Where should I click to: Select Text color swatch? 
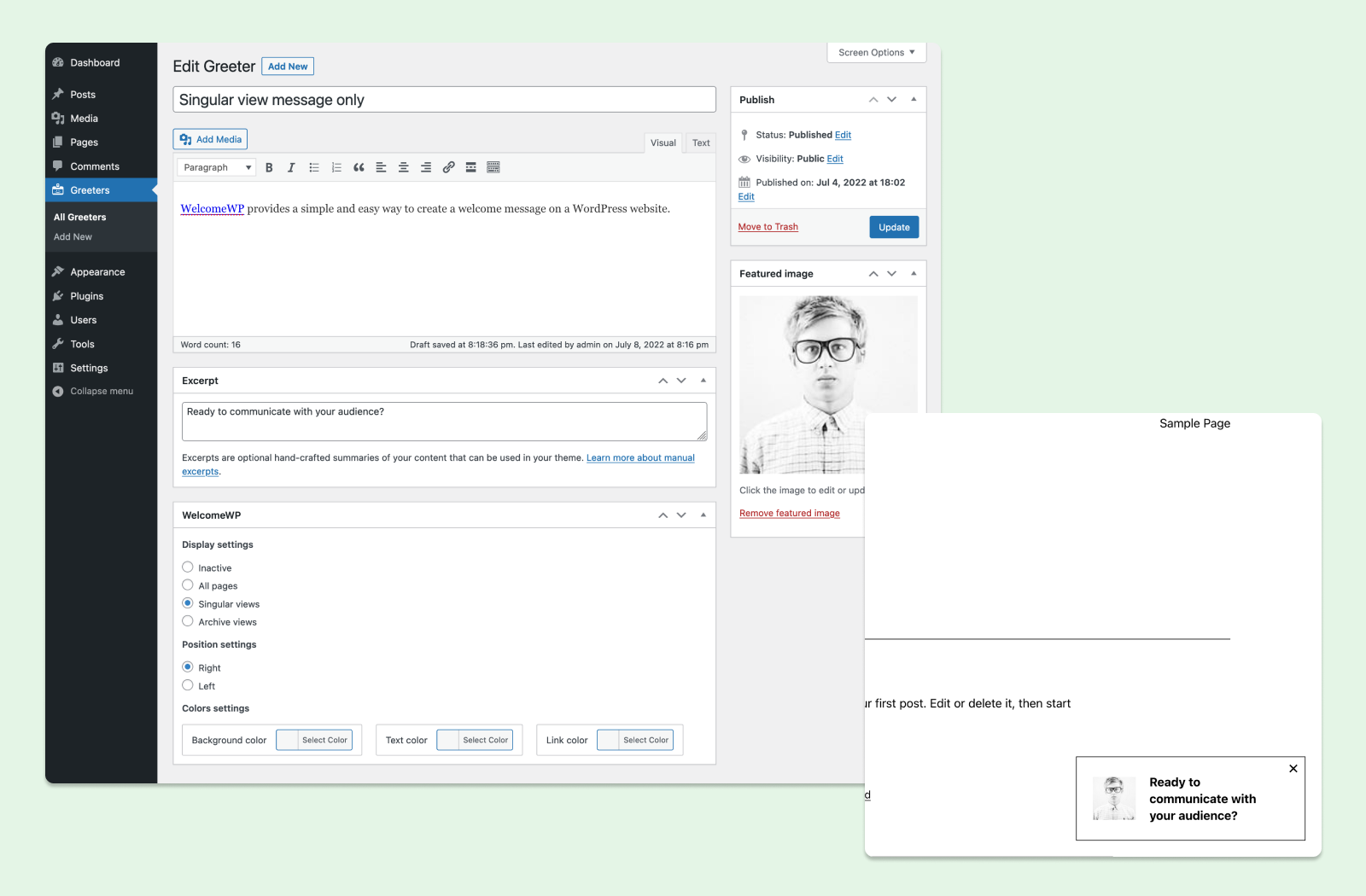pos(475,740)
